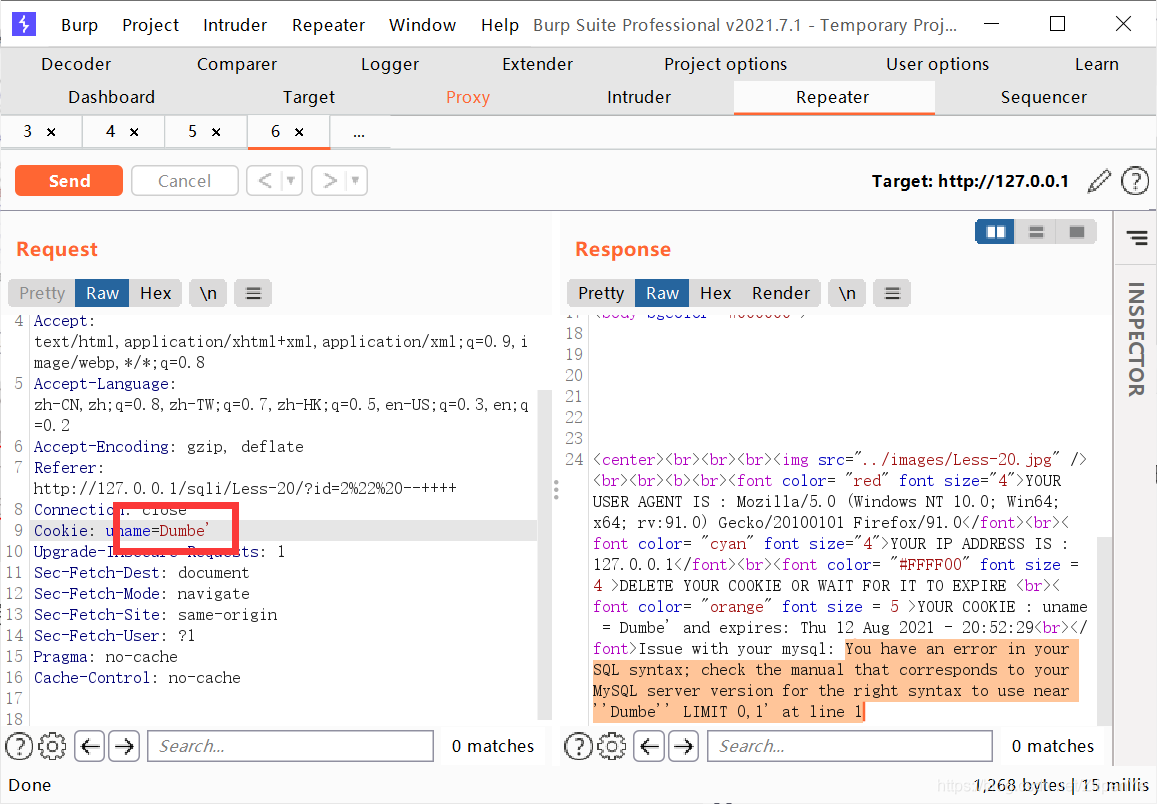Screen dimensions: 1157x804
Task: Switch to the Decoder tab
Action: pyautogui.click(x=76, y=64)
